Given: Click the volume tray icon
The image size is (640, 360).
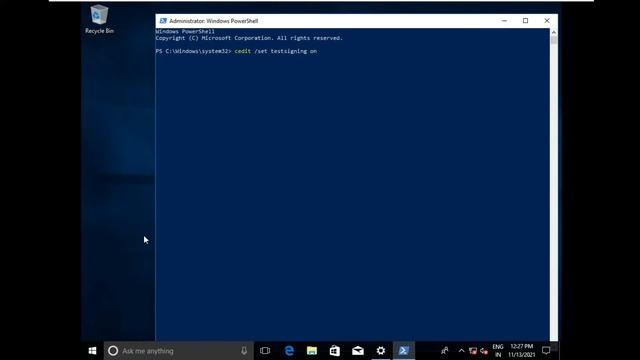Looking at the screenshot, I should 484,351.
